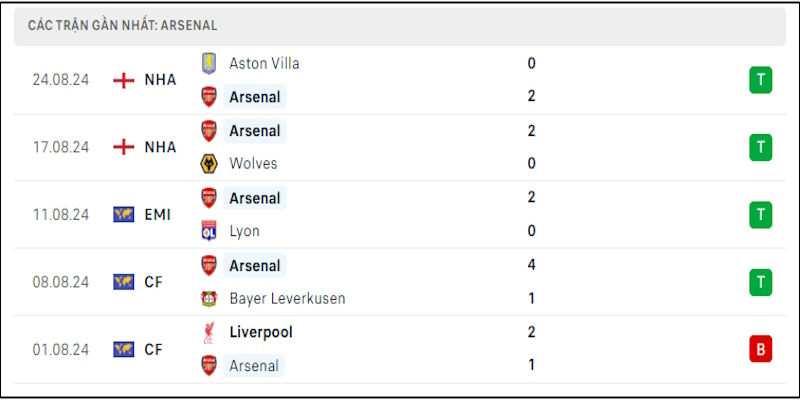Select the Lyon team name
800x400 pixels.
[244, 231]
